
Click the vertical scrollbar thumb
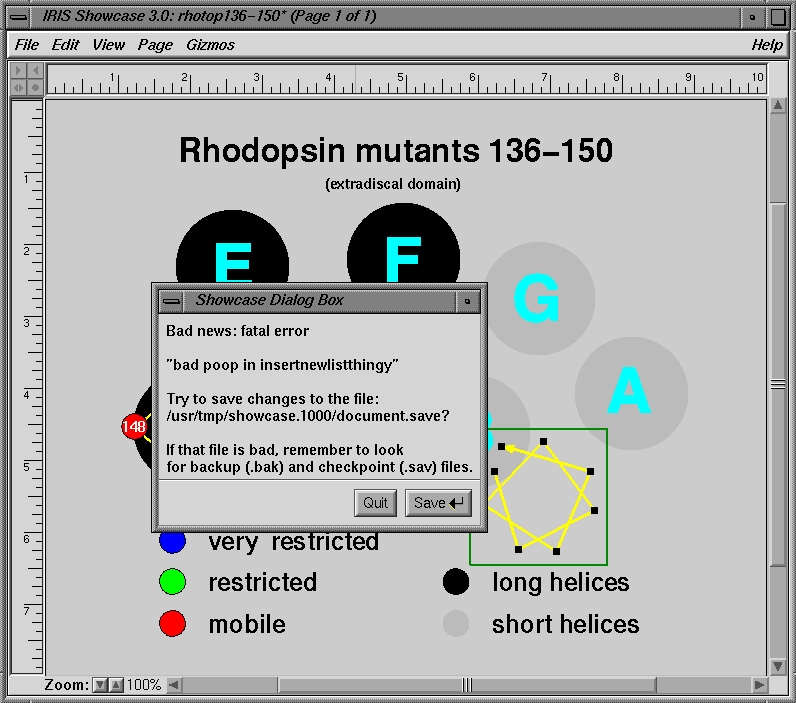[x=778, y=384]
